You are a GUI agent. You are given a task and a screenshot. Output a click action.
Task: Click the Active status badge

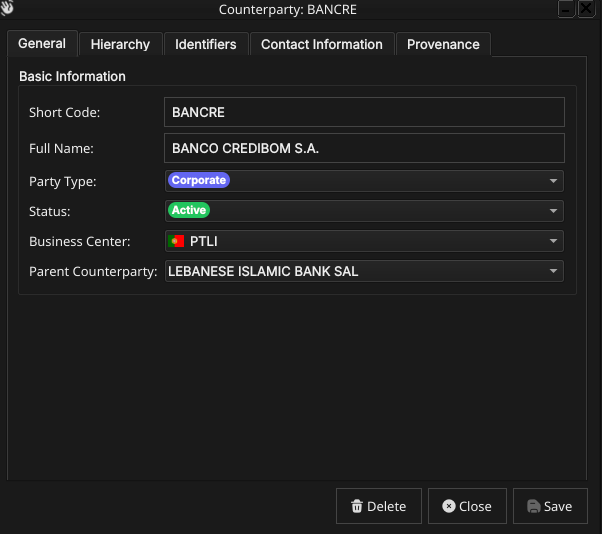pos(189,210)
